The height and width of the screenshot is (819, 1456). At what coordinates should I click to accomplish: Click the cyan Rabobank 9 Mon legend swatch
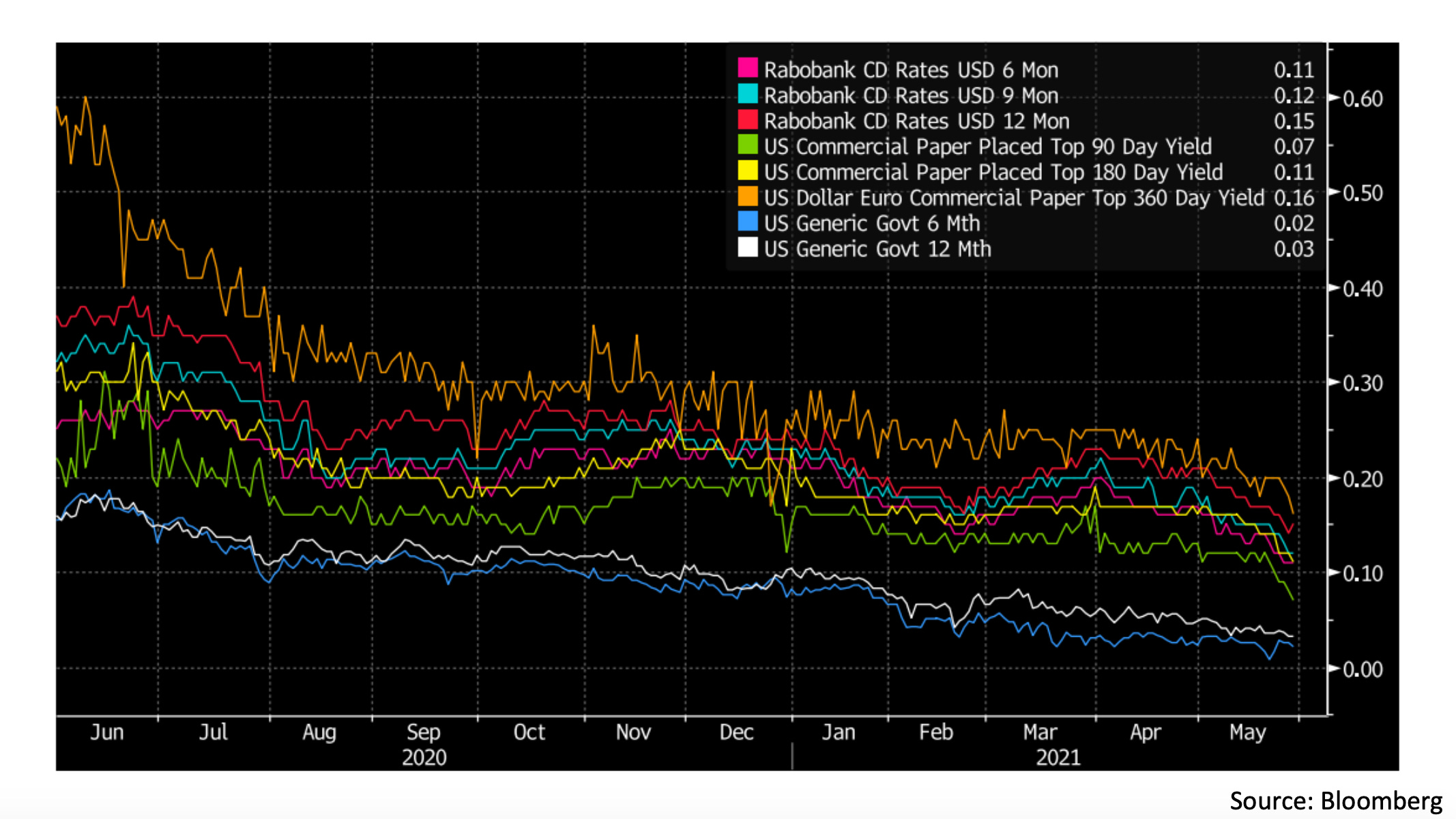(x=748, y=94)
